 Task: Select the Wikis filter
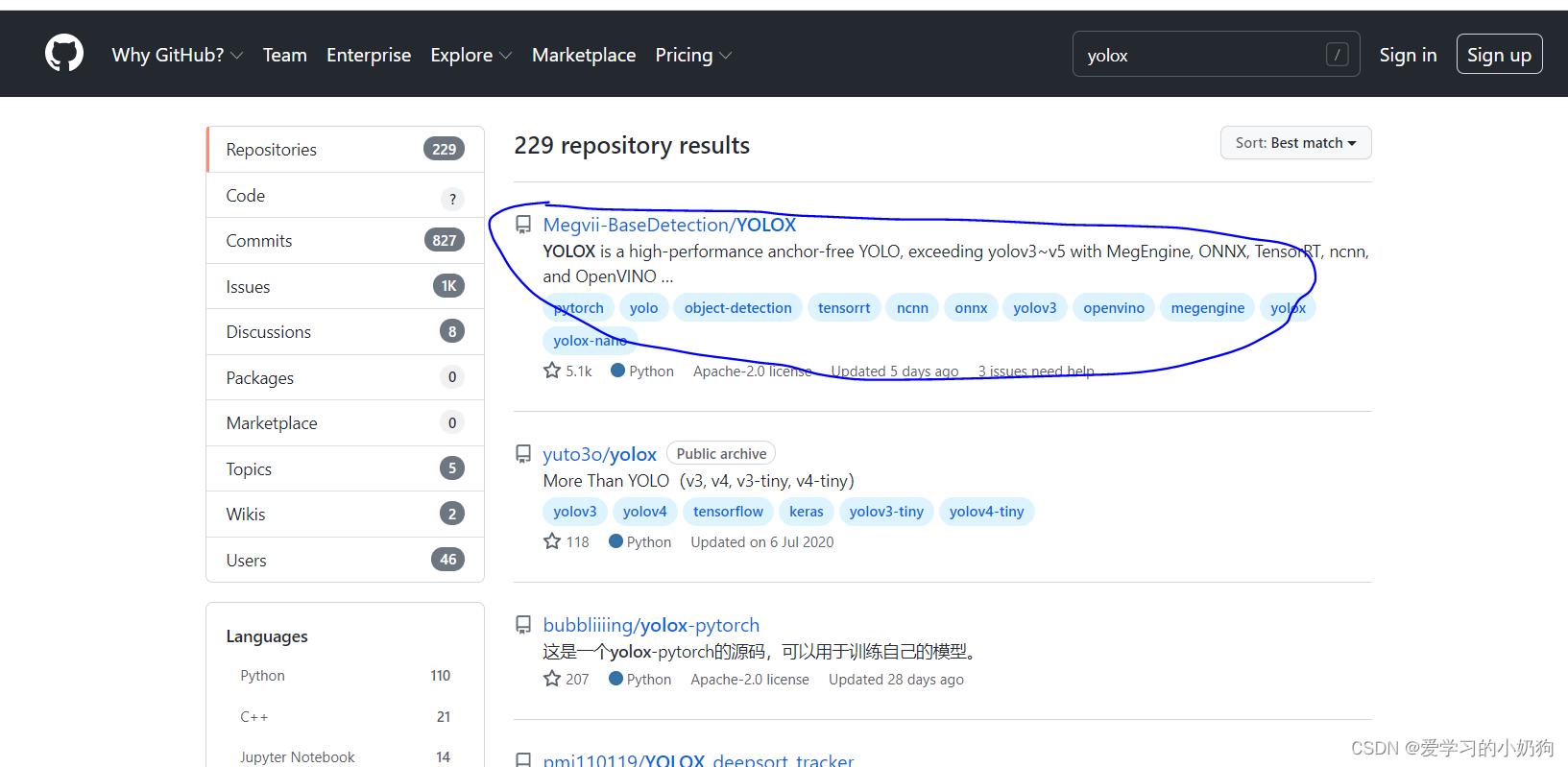point(345,515)
